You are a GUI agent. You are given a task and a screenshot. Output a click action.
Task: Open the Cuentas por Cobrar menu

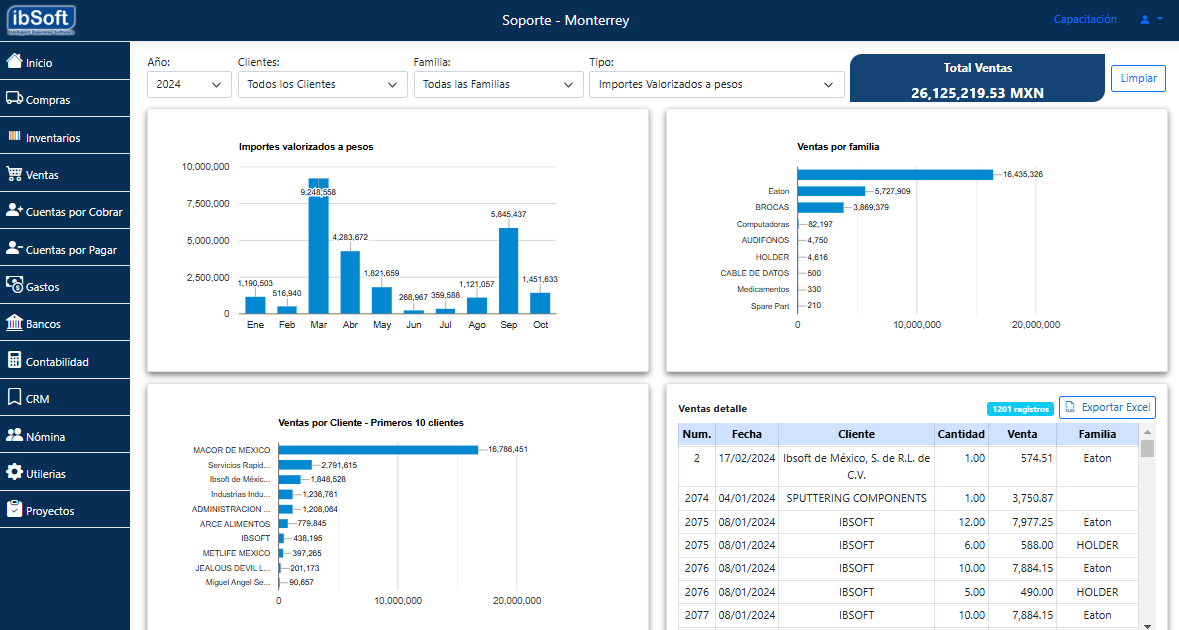coord(65,212)
